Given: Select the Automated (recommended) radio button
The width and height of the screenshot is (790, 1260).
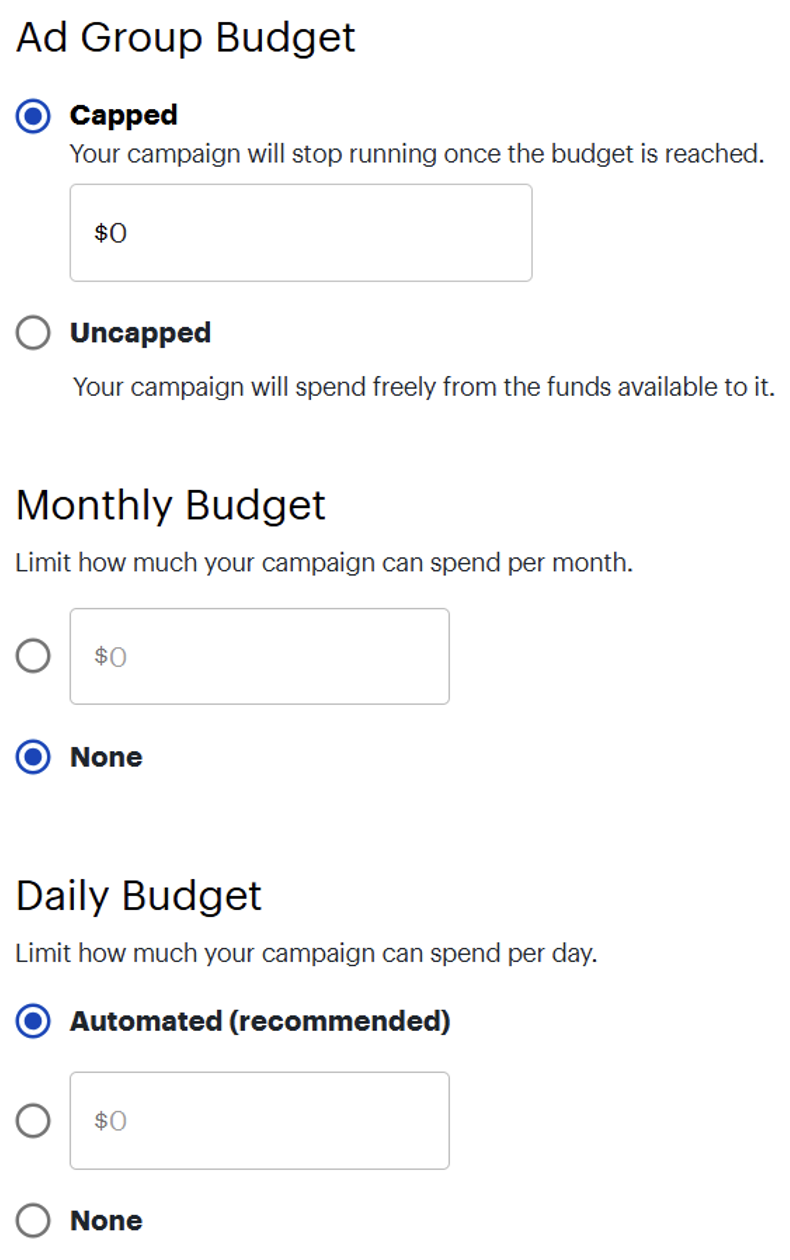Looking at the screenshot, I should coord(33,1021).
